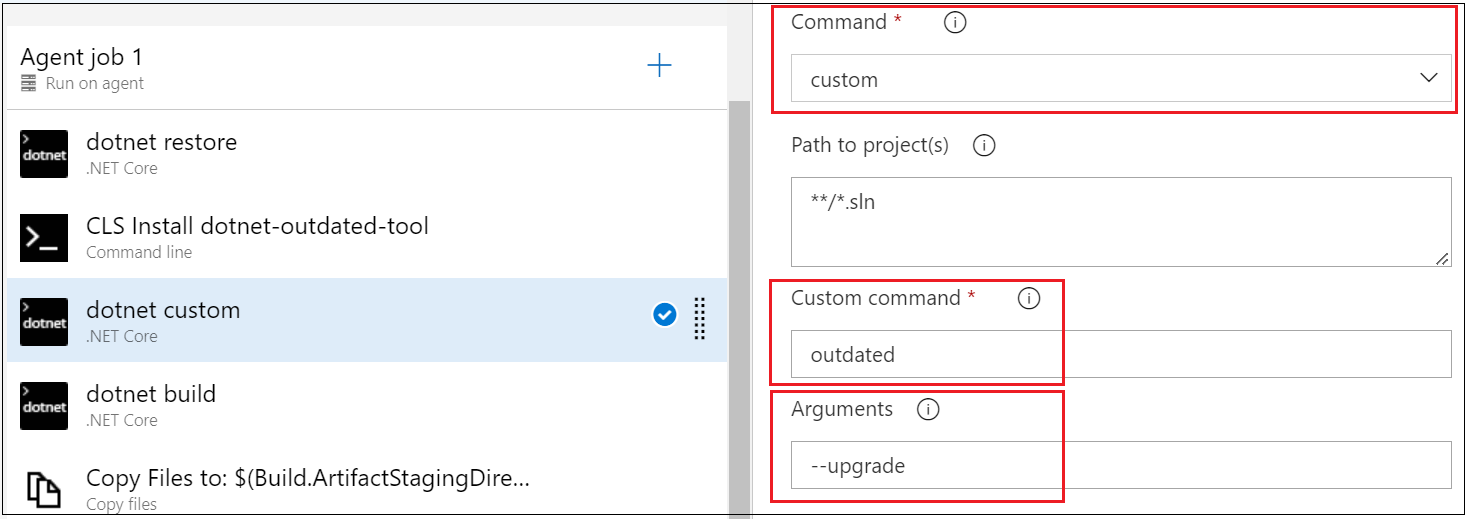Open the Command dropdown set to custom
The height and width of the screenshot is (519, 1466).
[1121, 78]
